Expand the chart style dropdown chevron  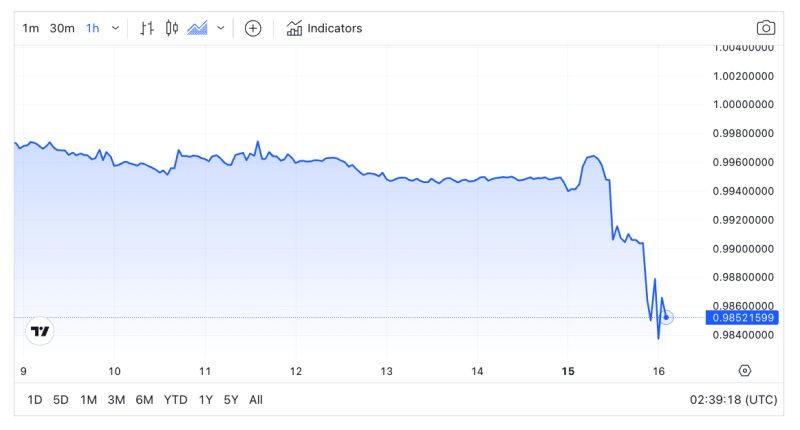[x=220, y=28]
